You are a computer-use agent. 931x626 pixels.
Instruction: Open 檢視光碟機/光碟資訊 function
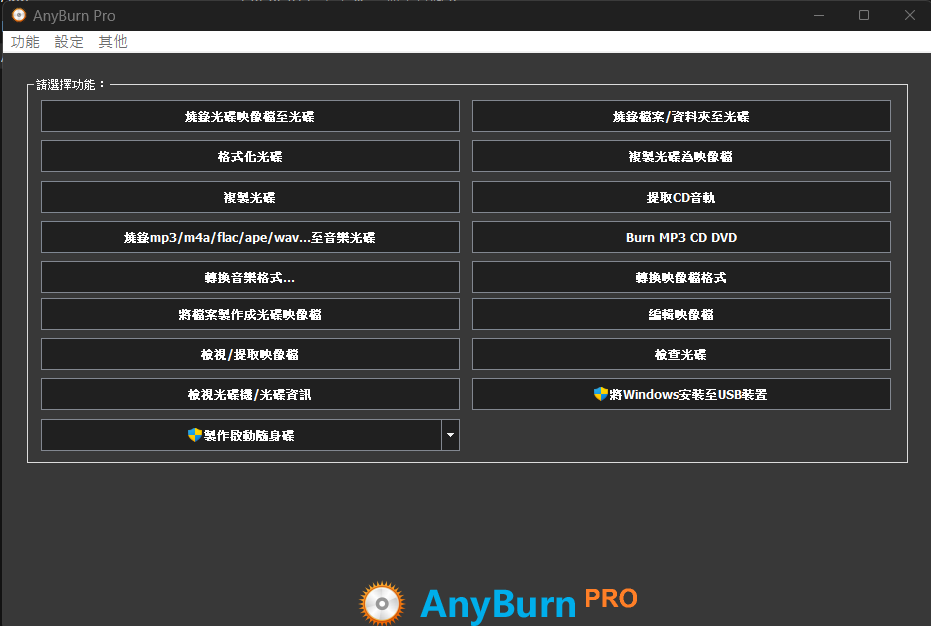[250, 394]
